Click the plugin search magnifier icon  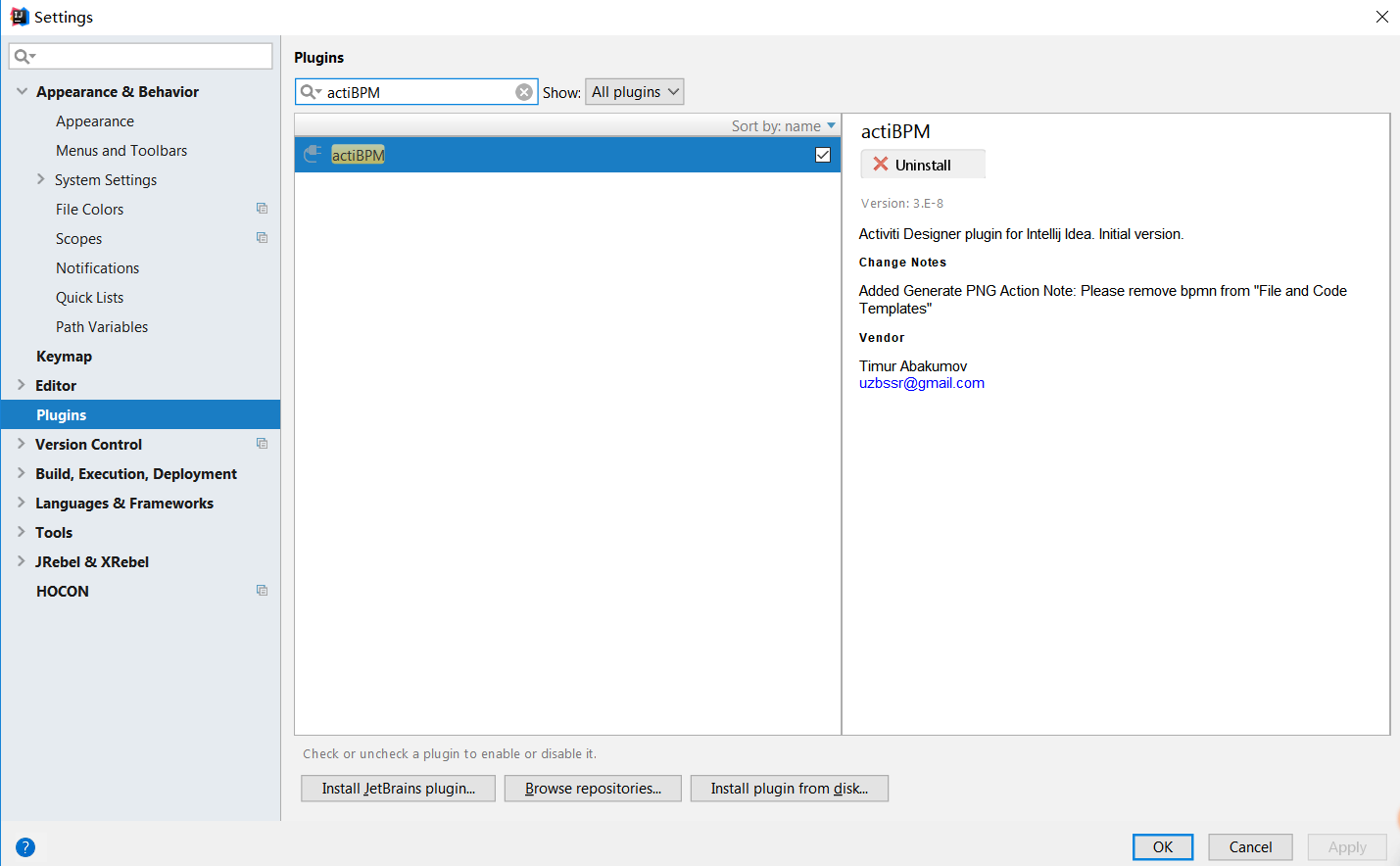[x=310, y=92]
